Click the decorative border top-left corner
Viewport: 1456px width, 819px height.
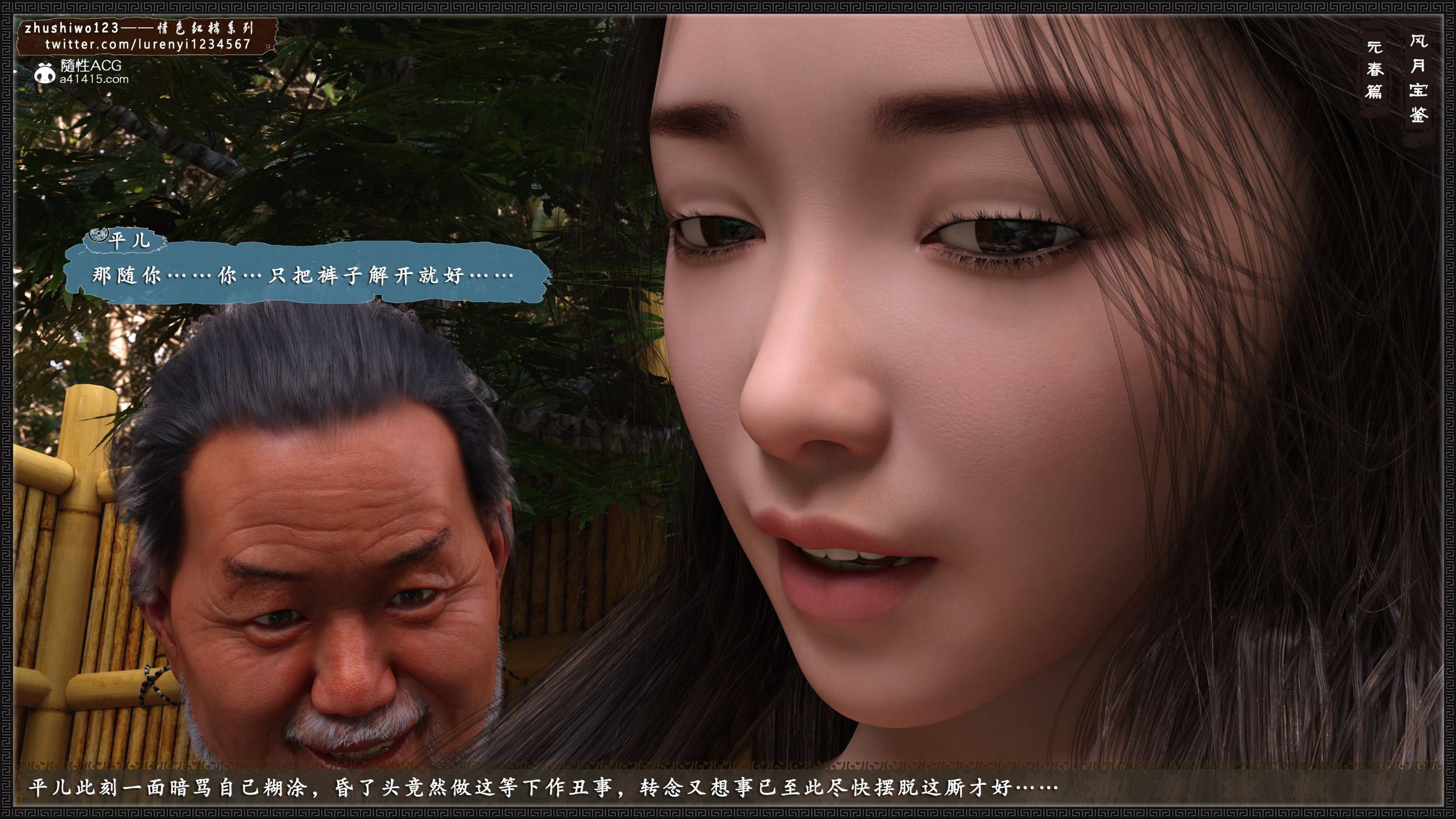(7, 7)
